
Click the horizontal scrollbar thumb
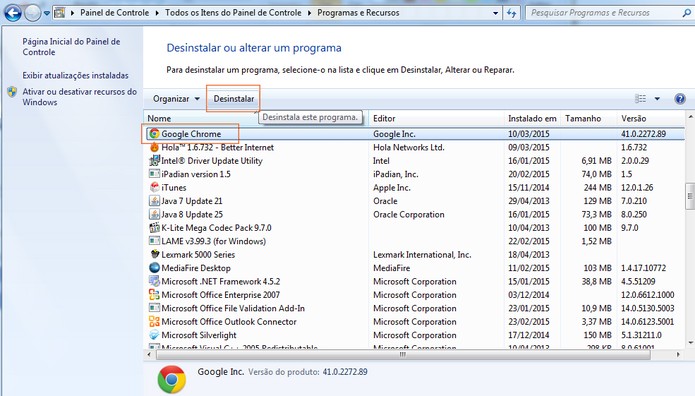(x=403, y=354)
